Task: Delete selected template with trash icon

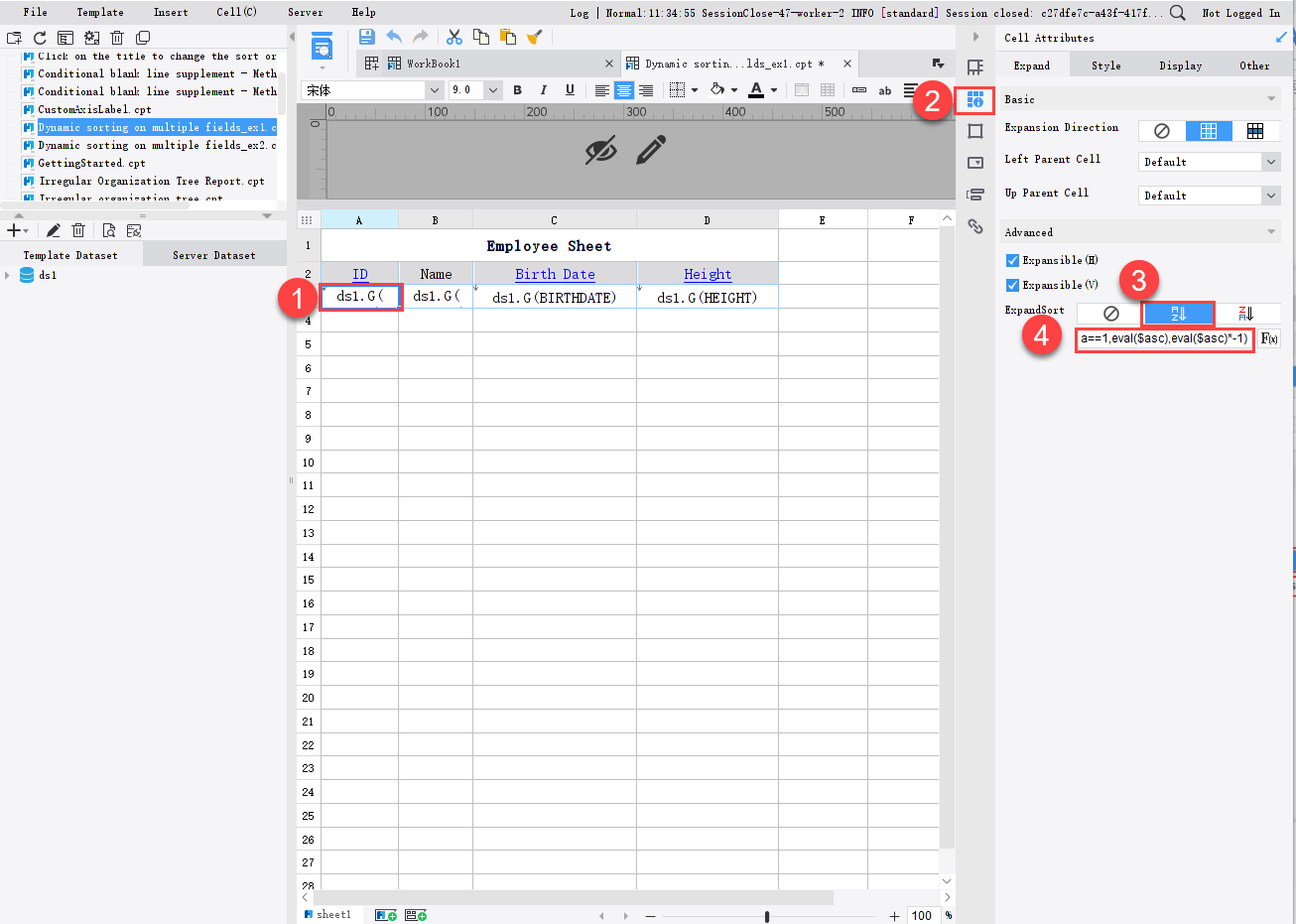Action: click(117, 38)
